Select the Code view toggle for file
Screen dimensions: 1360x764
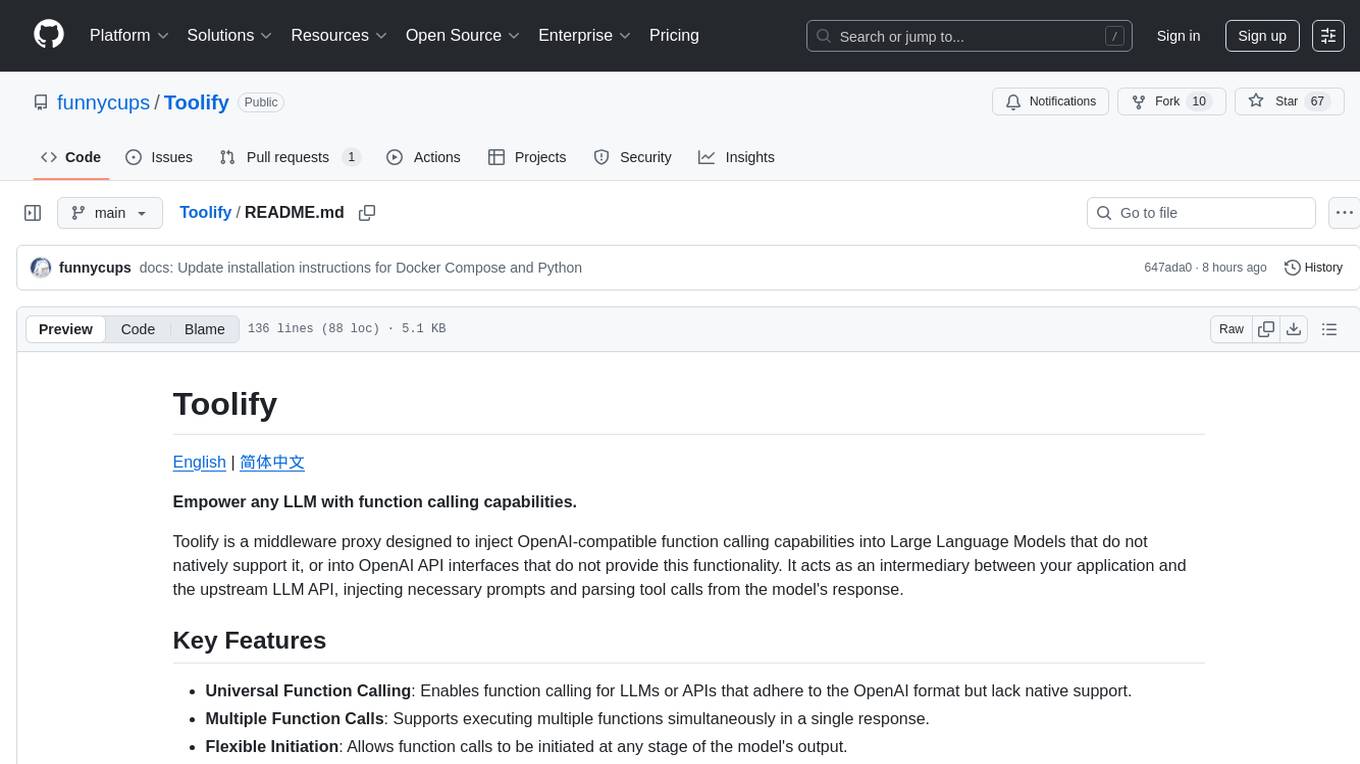point(138,329)
